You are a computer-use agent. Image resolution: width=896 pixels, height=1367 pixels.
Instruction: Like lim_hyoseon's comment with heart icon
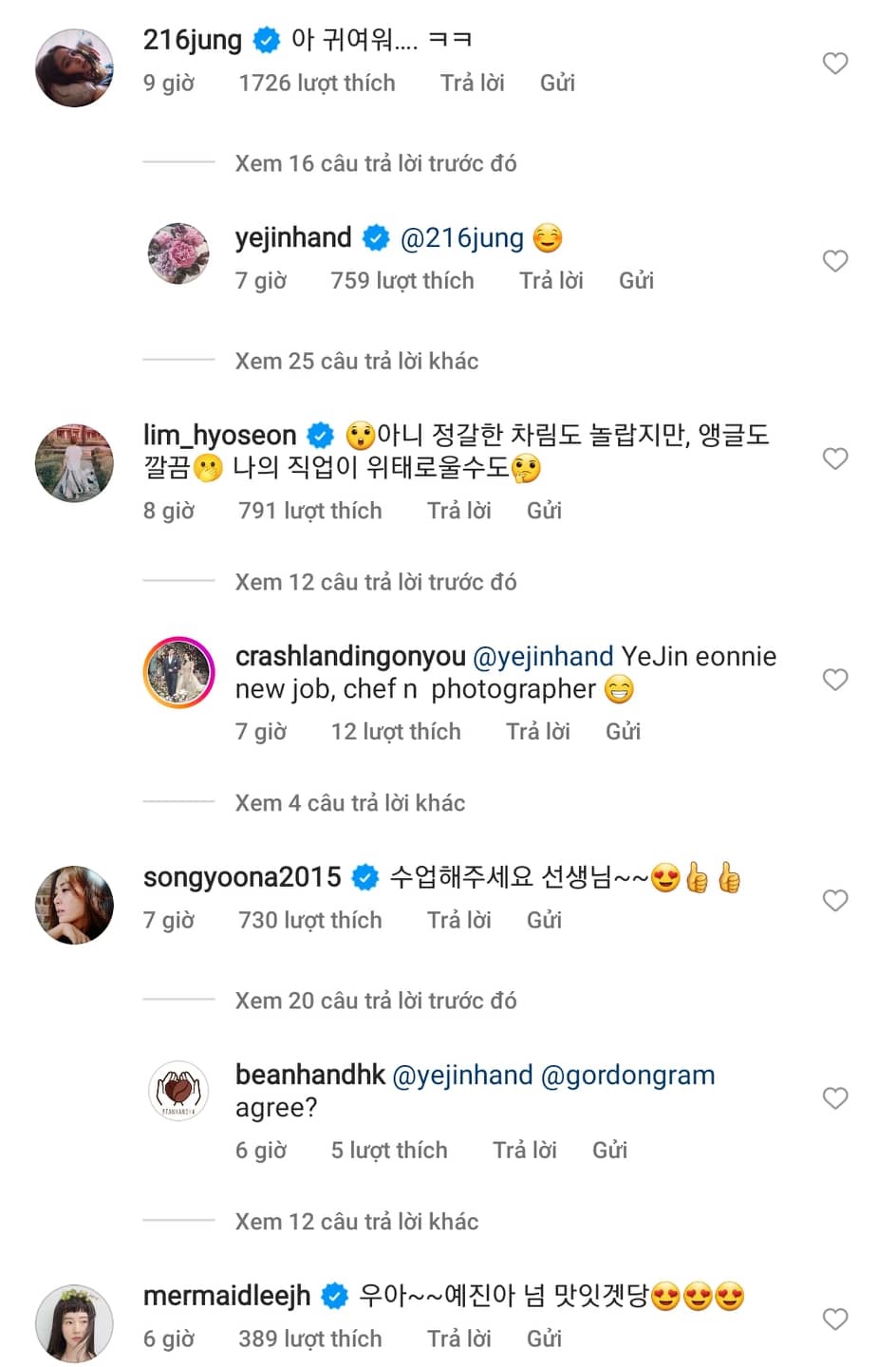click(x=834, y=459)
